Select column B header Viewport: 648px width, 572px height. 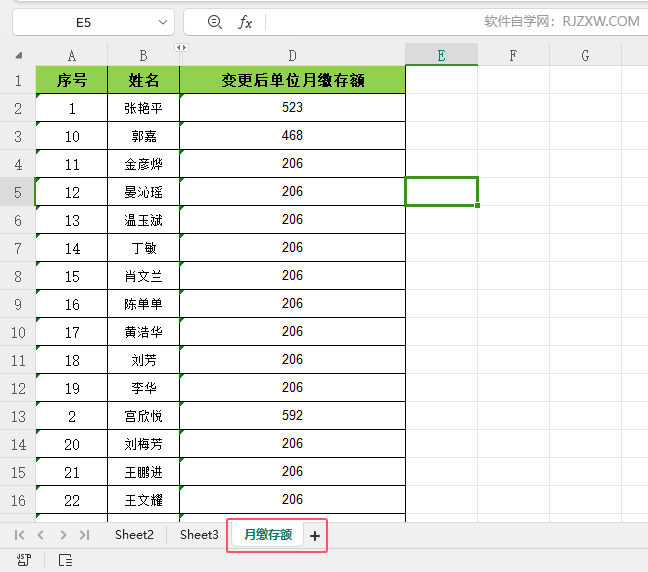(143, 55)
